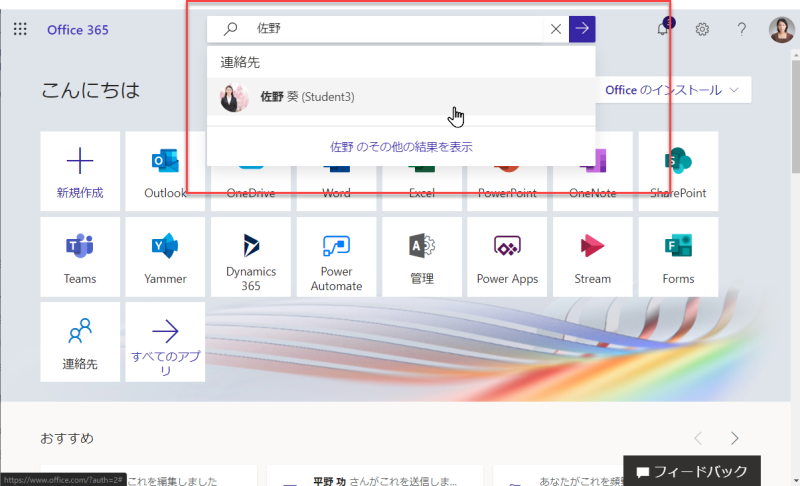Launch SharePoint app
800x486 pixels.
coord(678,171)
